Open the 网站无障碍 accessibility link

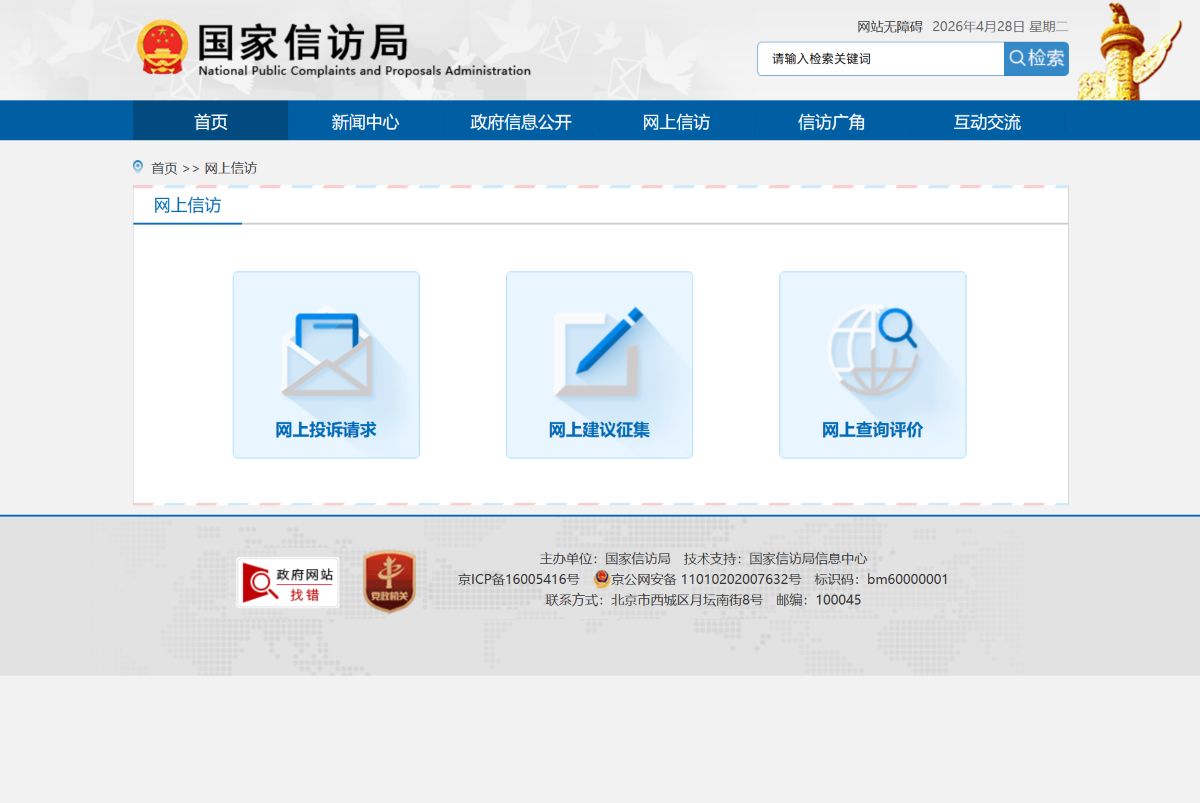pos(886,26)
